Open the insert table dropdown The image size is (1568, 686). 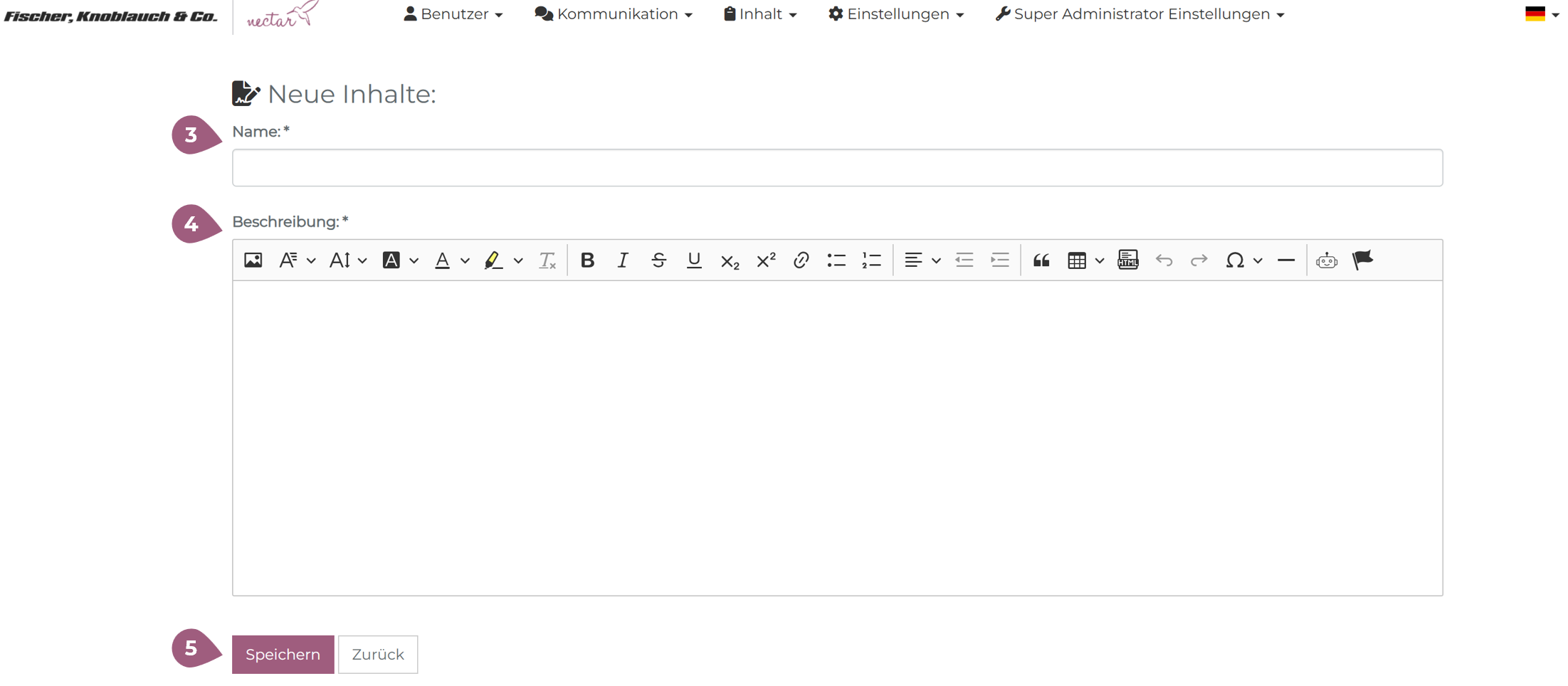(1085, 260)
